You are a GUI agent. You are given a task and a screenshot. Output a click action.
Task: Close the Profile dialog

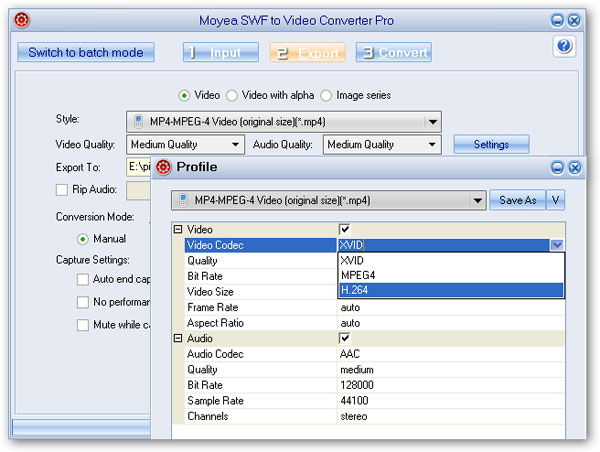click(x=575, y=168)
